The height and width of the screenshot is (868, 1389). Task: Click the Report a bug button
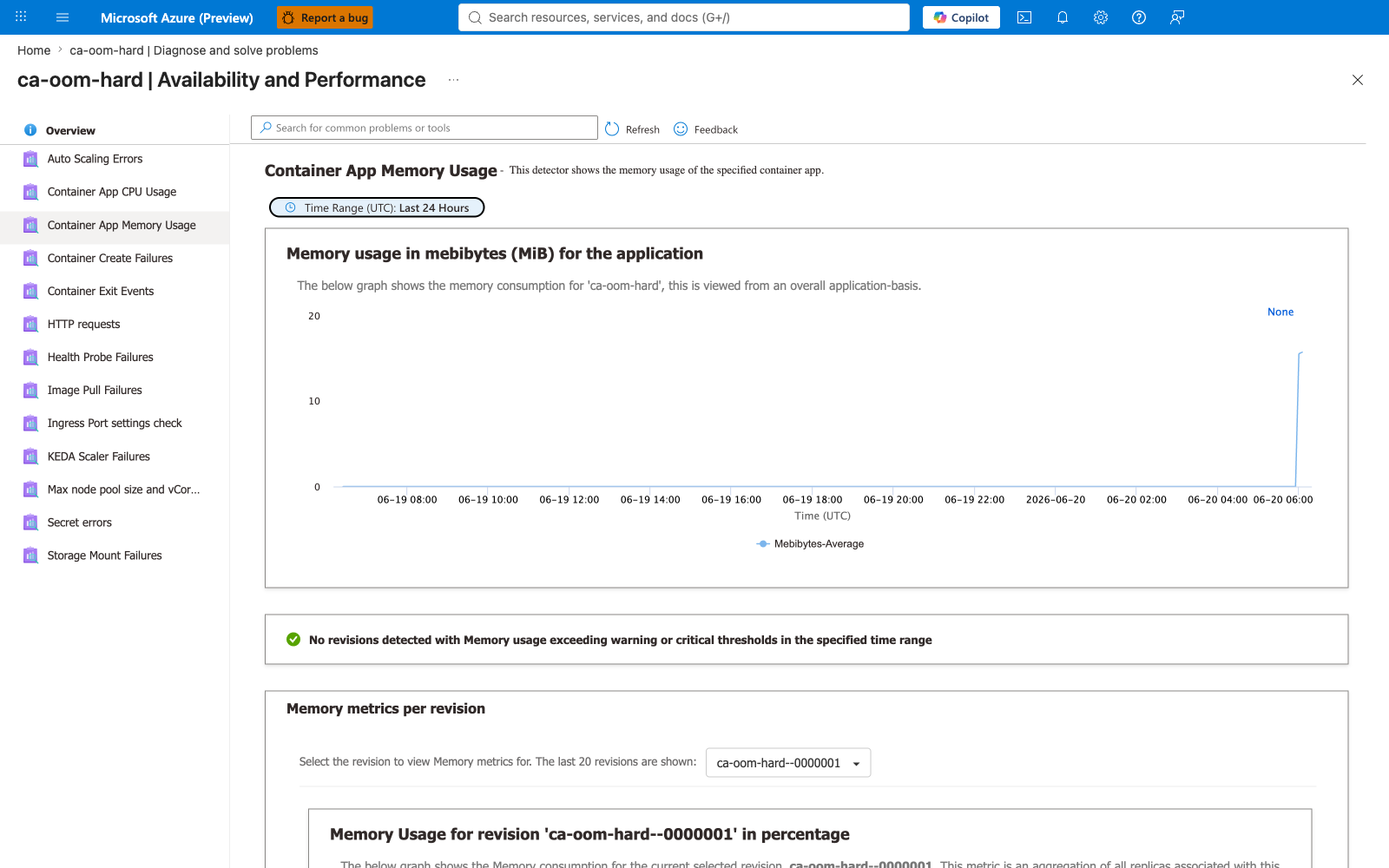(x=325, y=17)
